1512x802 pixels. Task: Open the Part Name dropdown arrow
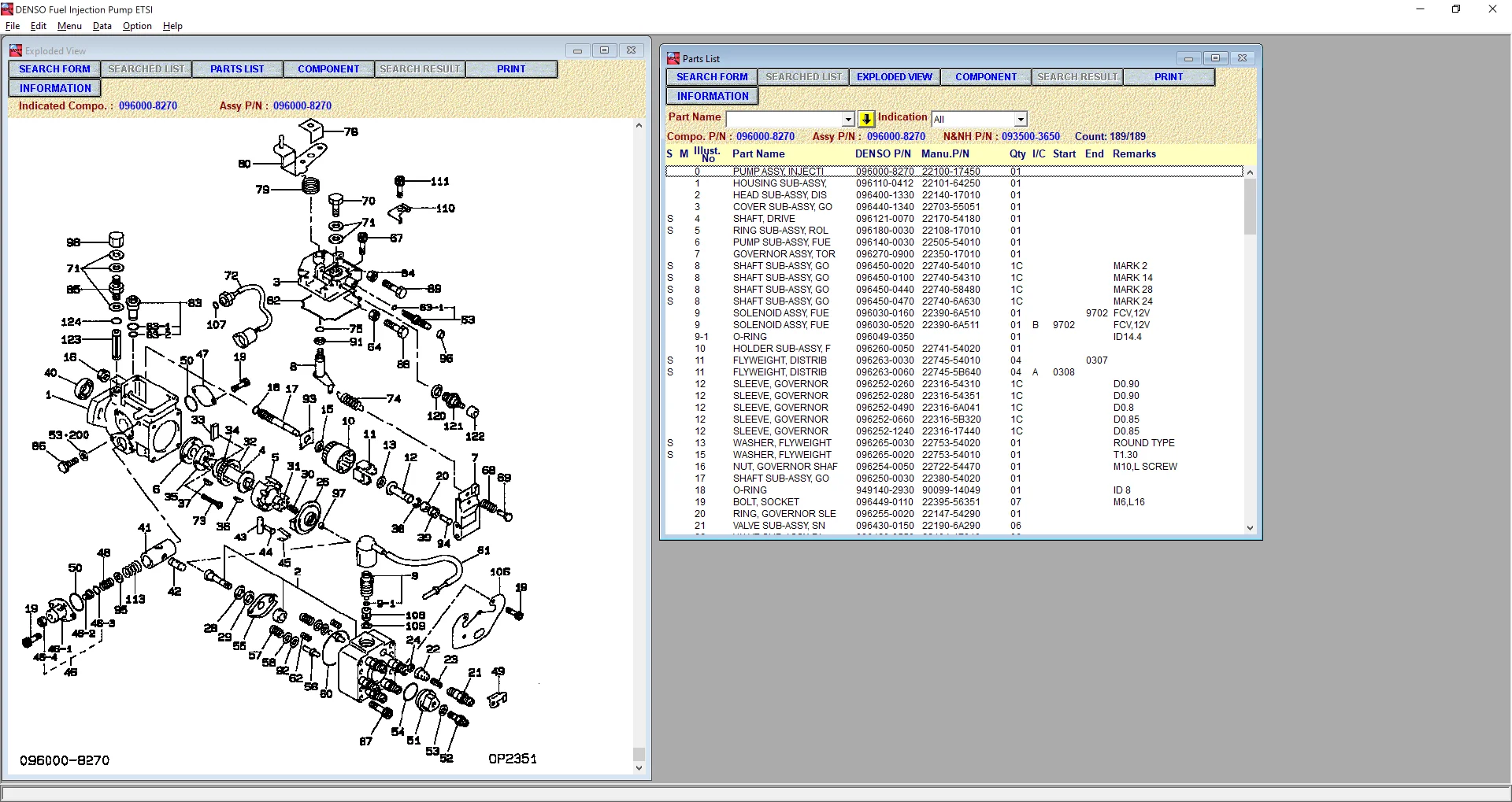848,120
